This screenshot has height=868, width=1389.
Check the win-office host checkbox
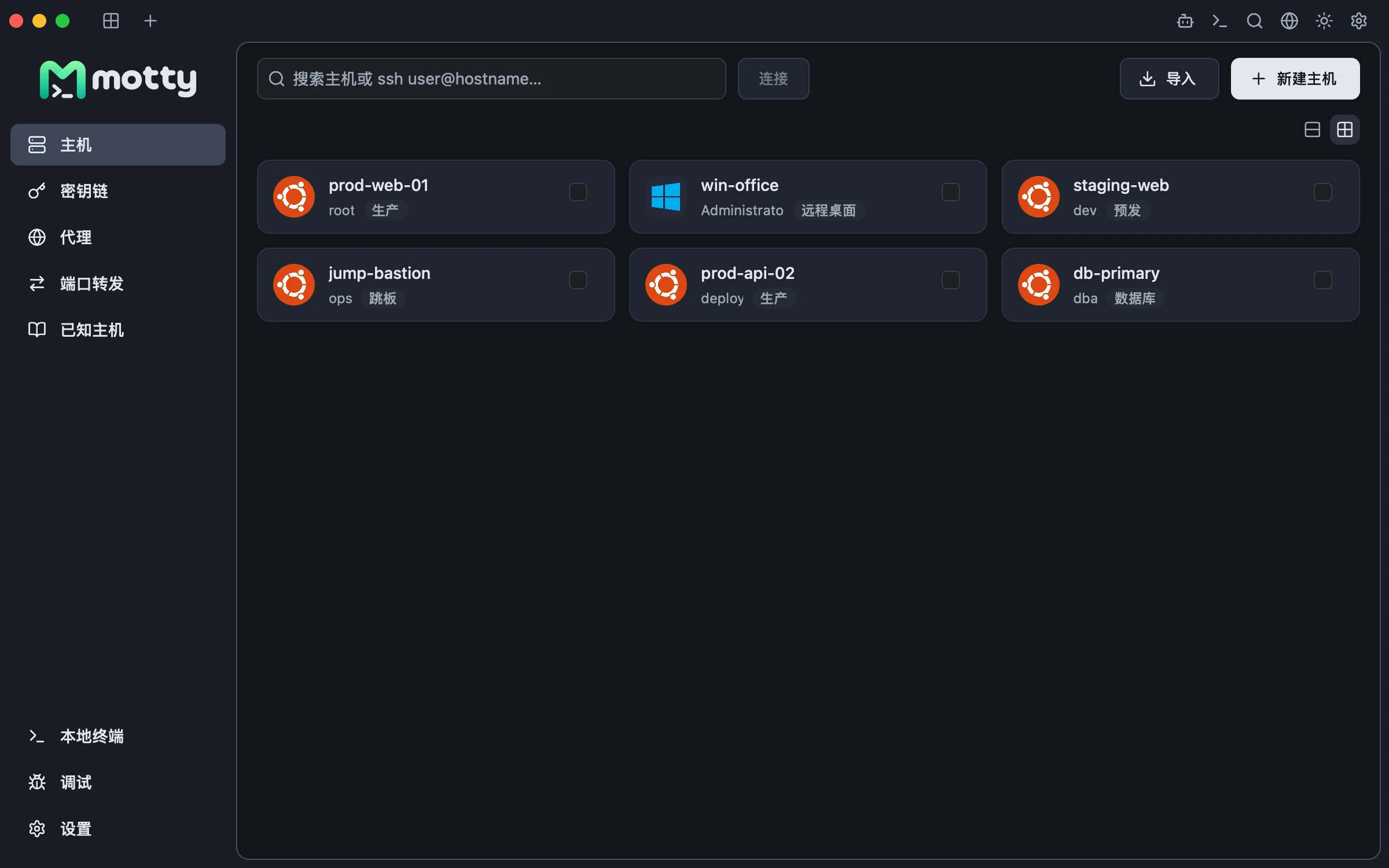950,192
